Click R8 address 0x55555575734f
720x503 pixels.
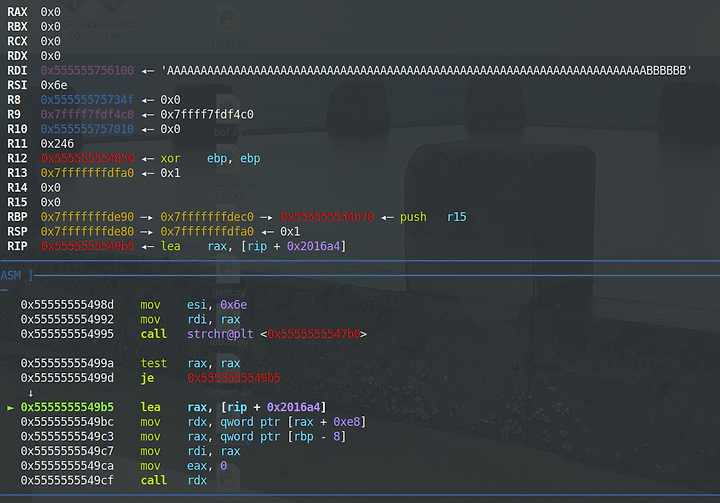tap(87, 100)
